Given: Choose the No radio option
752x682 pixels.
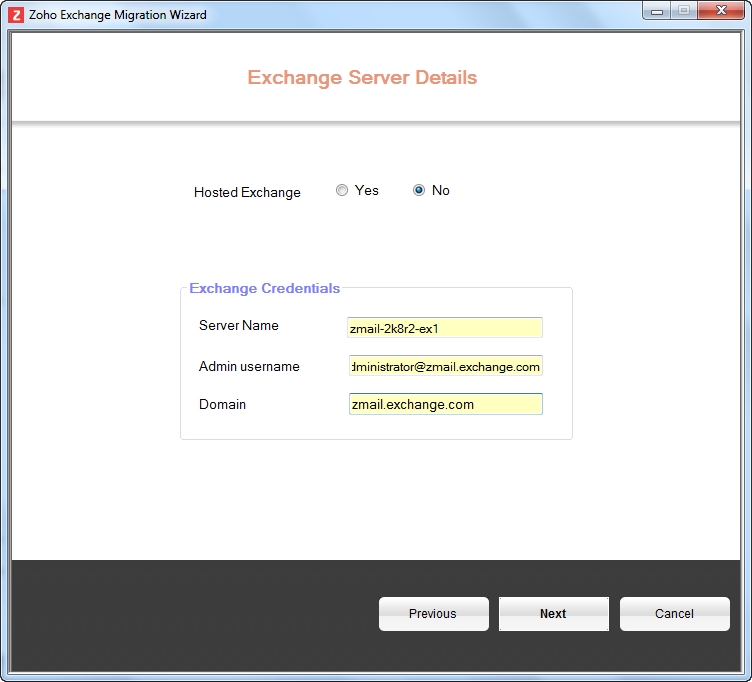Looking at the screenshot, I should pos(419,191).
